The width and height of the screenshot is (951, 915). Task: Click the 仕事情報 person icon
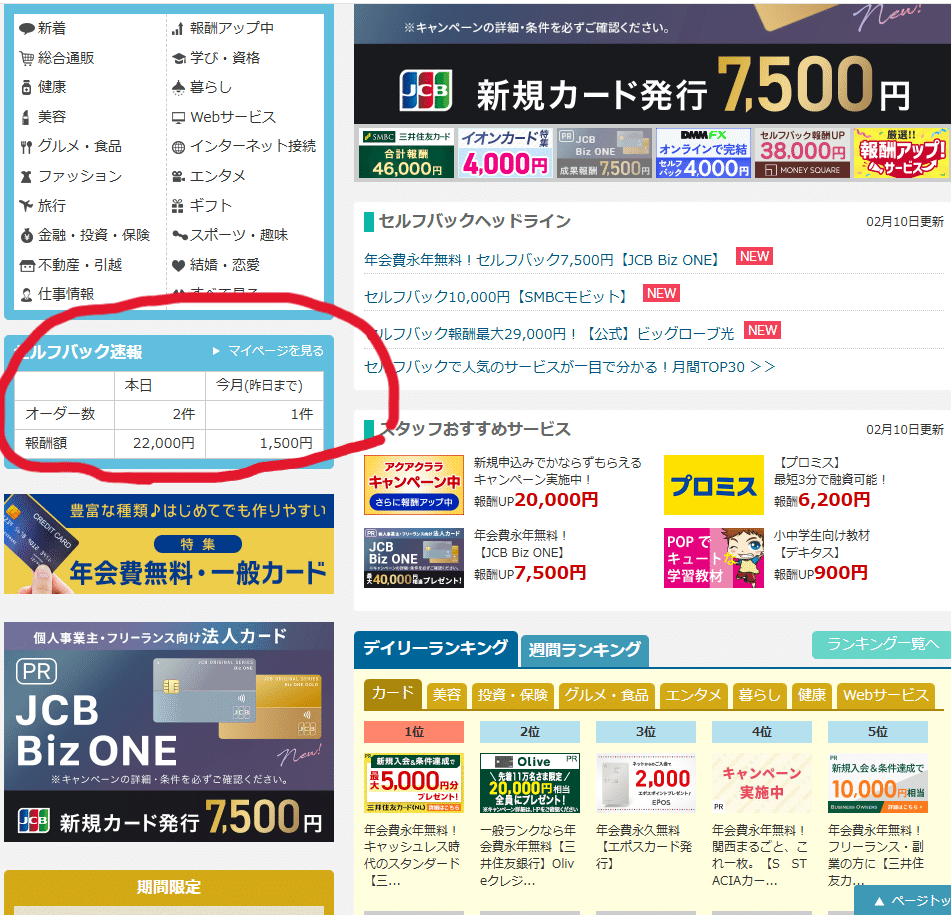(26, 295)
